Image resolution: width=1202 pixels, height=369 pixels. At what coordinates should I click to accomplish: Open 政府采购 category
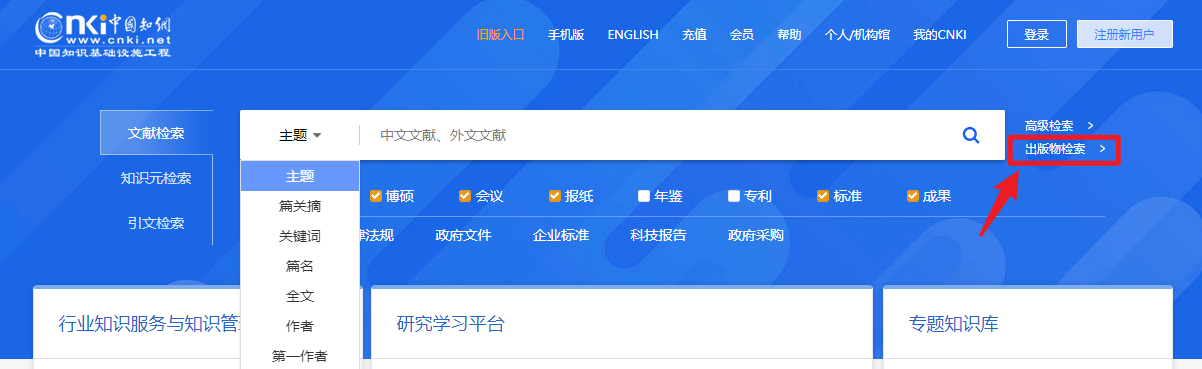(x=756, y=236)
